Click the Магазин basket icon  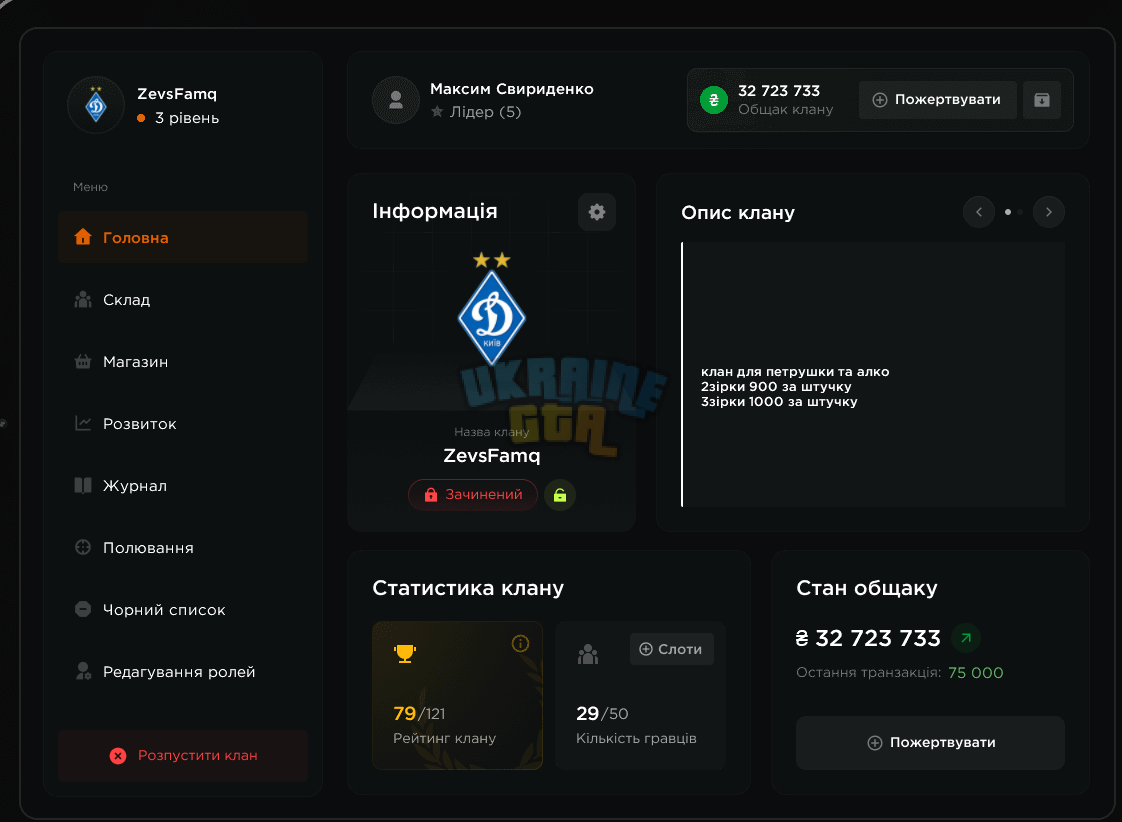tap(83, 361)
